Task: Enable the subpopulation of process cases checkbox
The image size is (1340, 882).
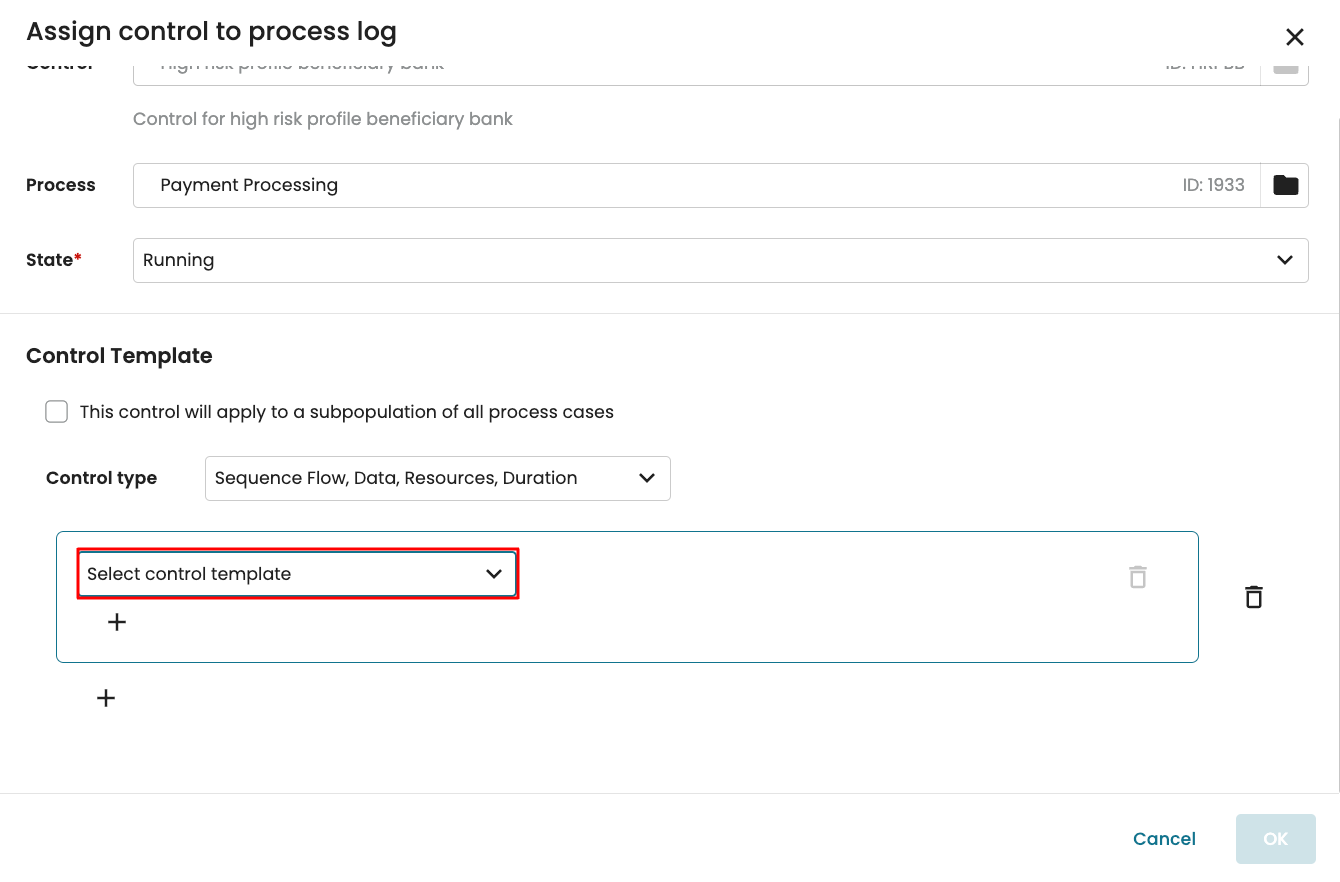Action: [x=57, y=412]
